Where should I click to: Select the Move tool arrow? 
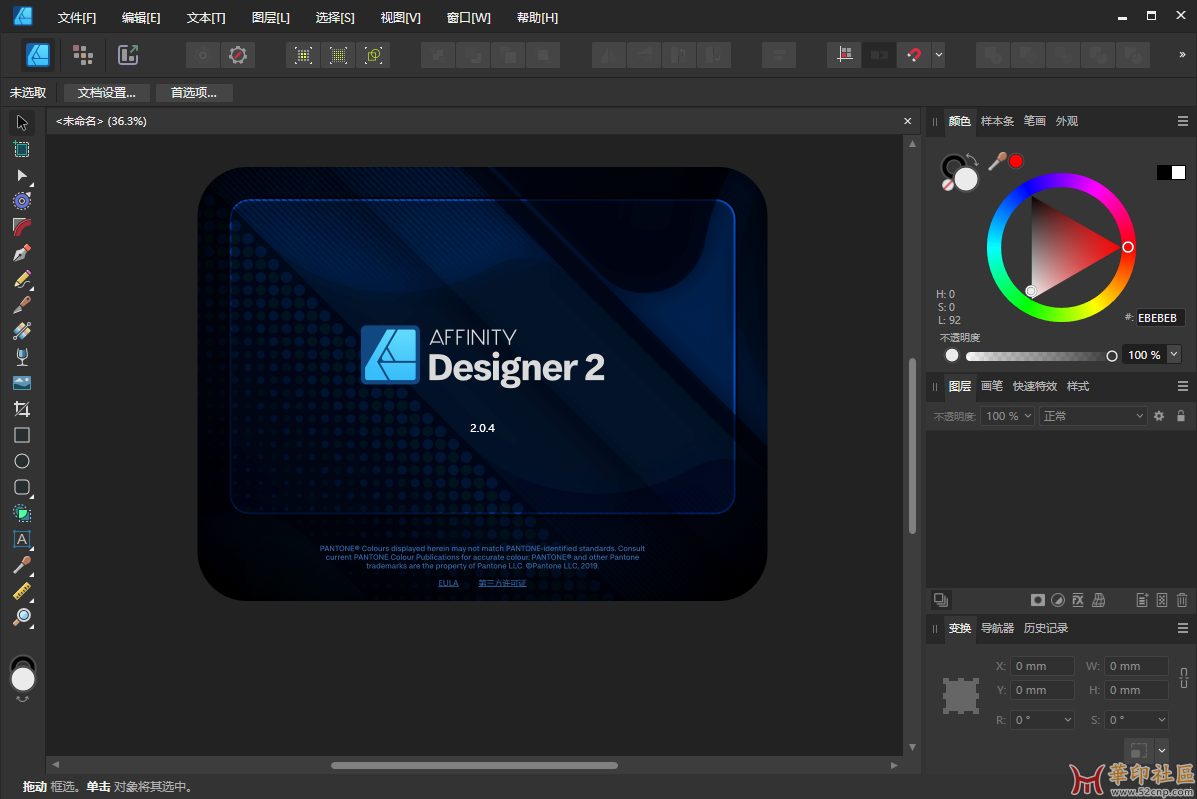22,123
